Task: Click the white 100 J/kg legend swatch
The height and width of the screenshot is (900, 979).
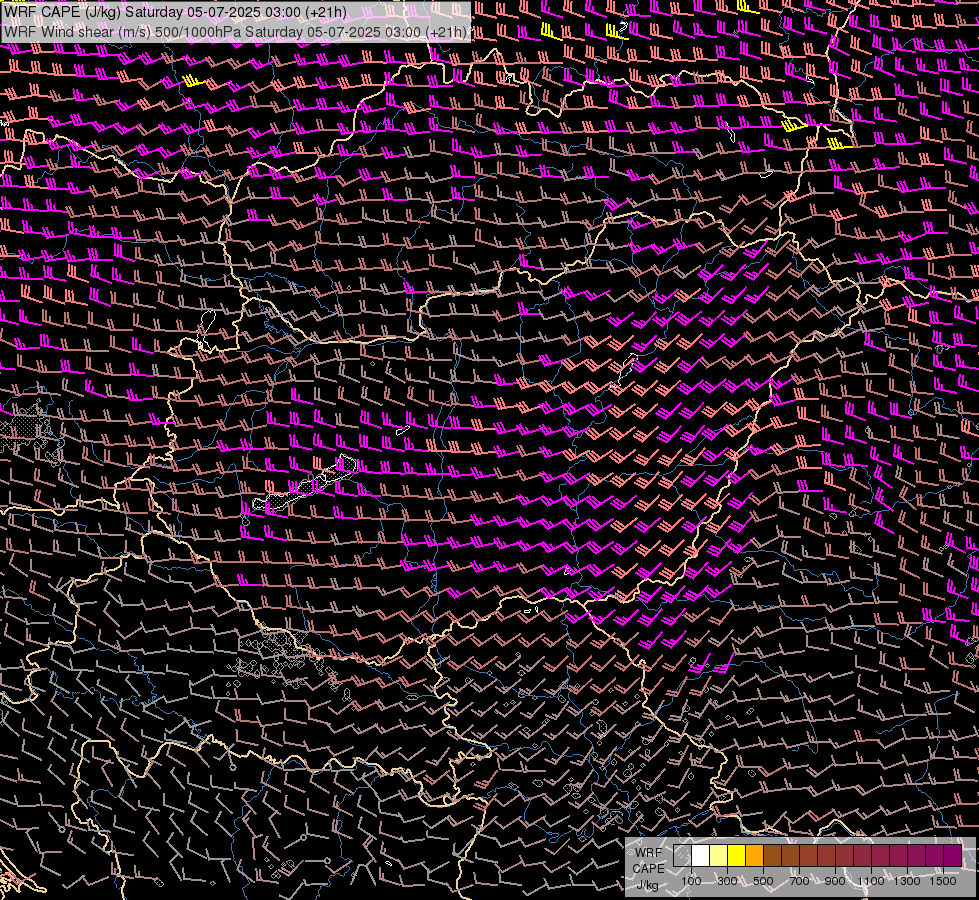Action: [701, 856]
